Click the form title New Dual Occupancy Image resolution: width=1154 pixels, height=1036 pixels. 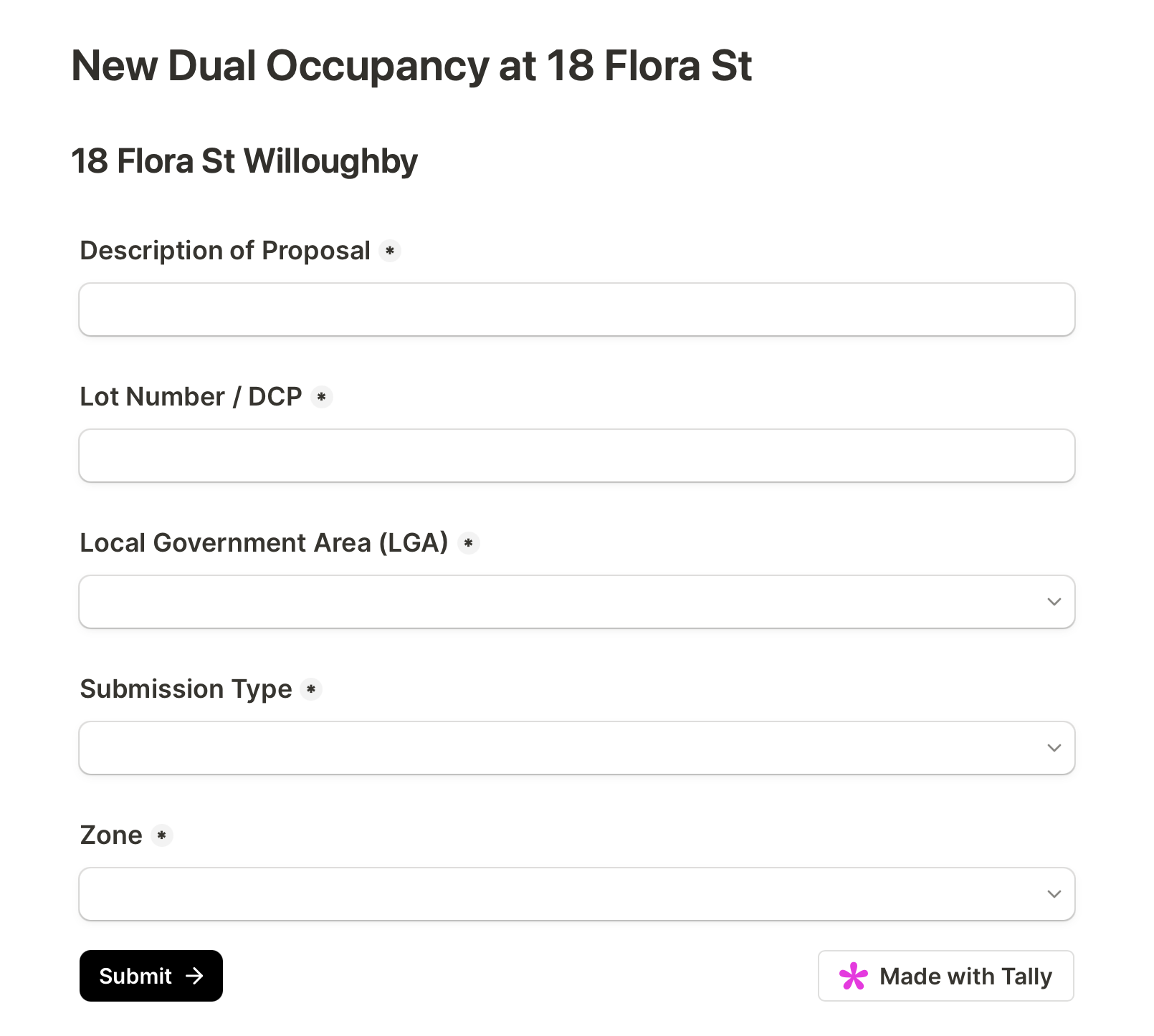click(411, 66)
